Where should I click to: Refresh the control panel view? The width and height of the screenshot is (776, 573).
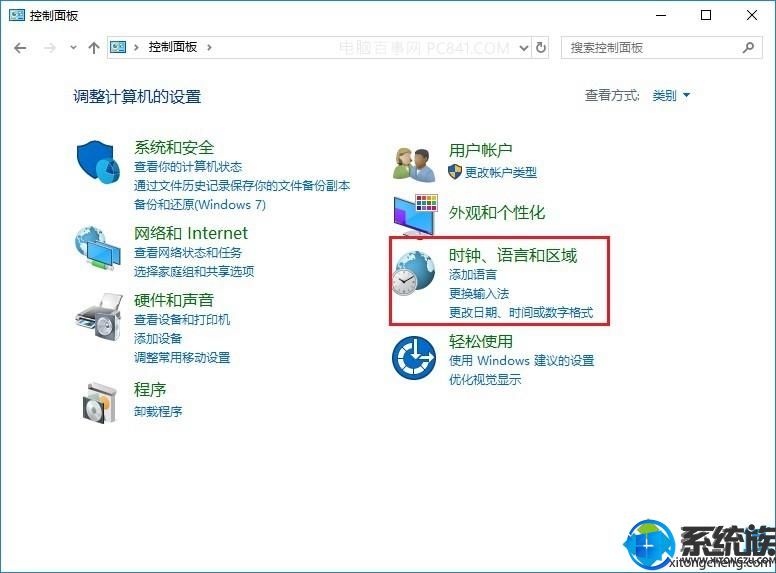(x=541, y=48)
